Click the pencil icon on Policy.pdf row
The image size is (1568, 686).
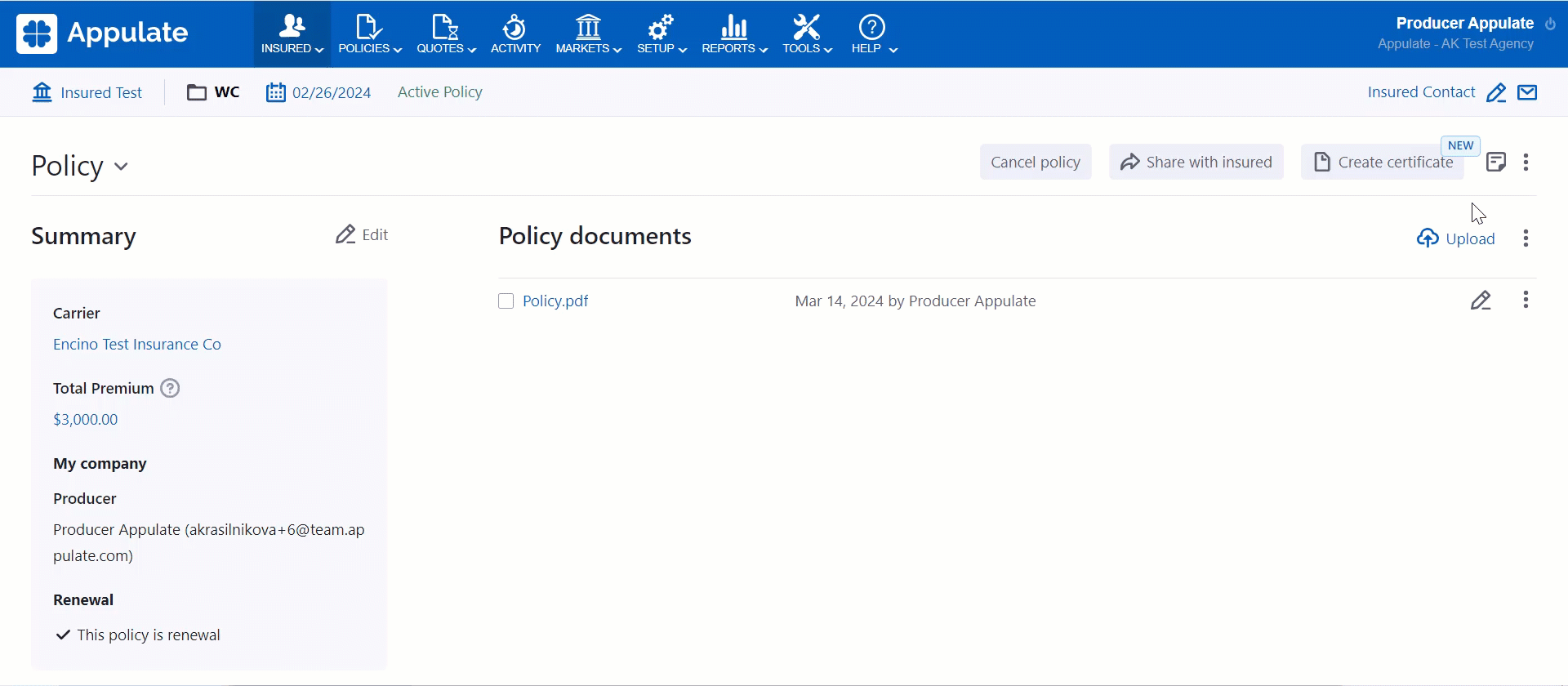click(1481, 301)
